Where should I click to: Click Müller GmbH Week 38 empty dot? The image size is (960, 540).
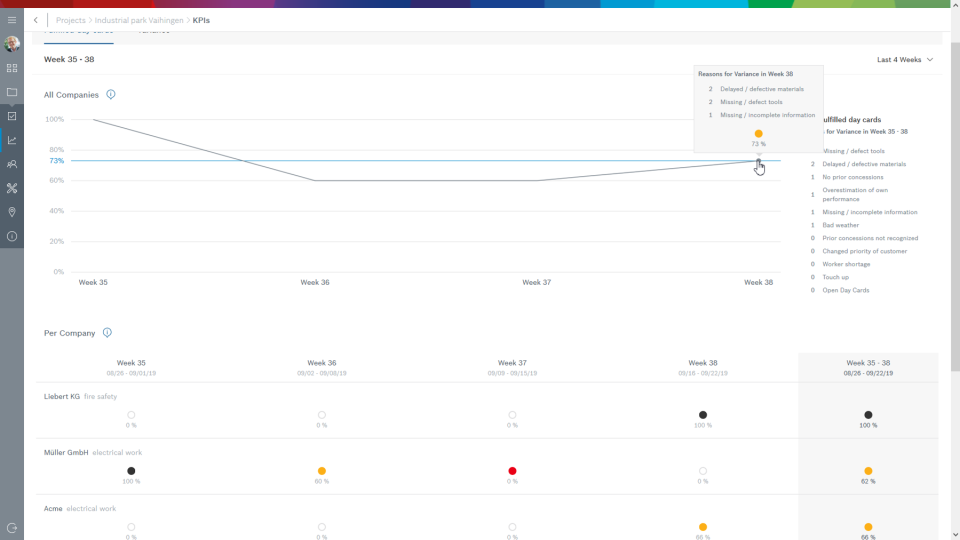tap(703, 471)
